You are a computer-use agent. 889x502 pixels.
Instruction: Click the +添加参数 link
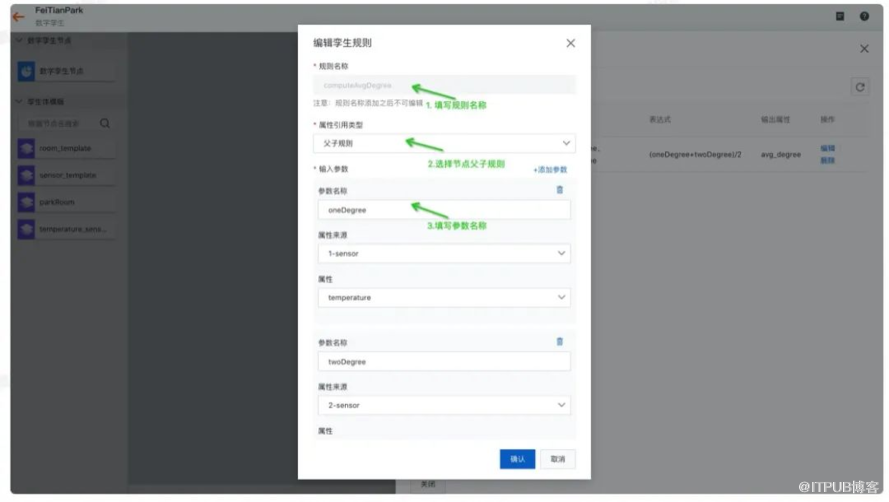549,170
